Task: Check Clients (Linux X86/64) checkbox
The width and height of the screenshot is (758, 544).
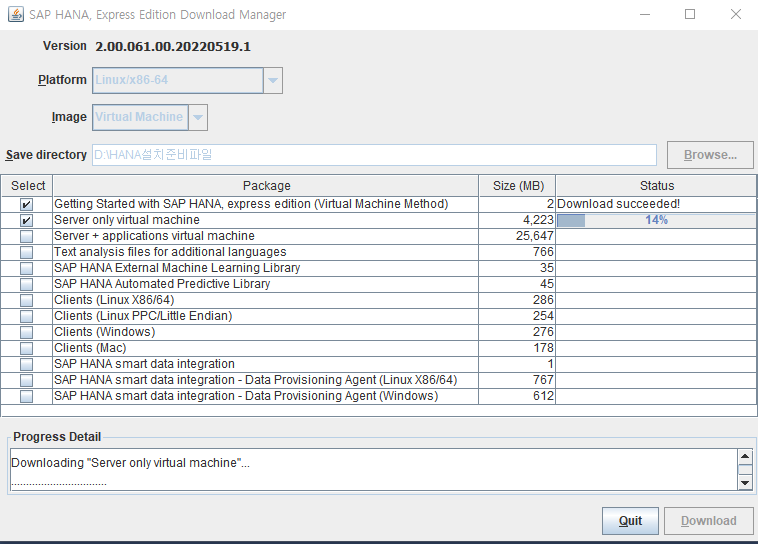Action: 27,300
